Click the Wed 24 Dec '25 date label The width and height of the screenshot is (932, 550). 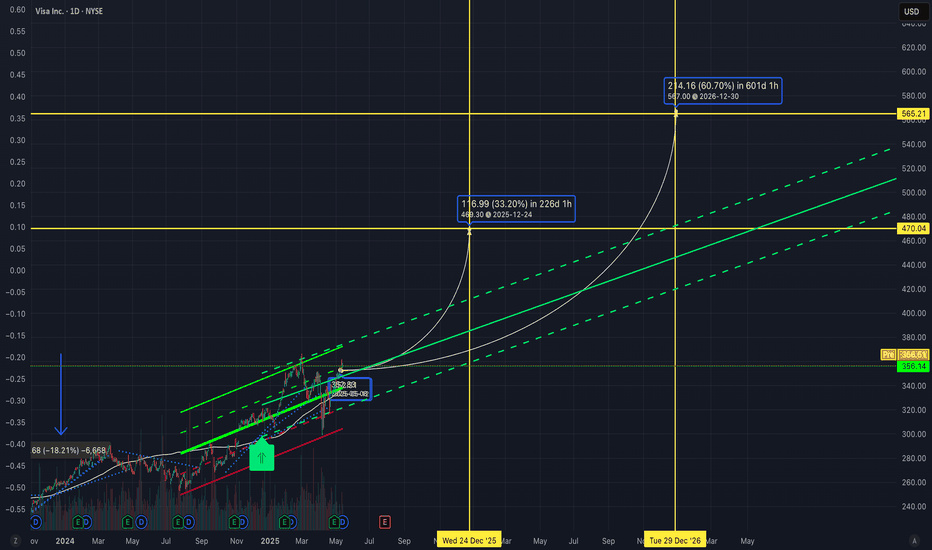[469, 540]
